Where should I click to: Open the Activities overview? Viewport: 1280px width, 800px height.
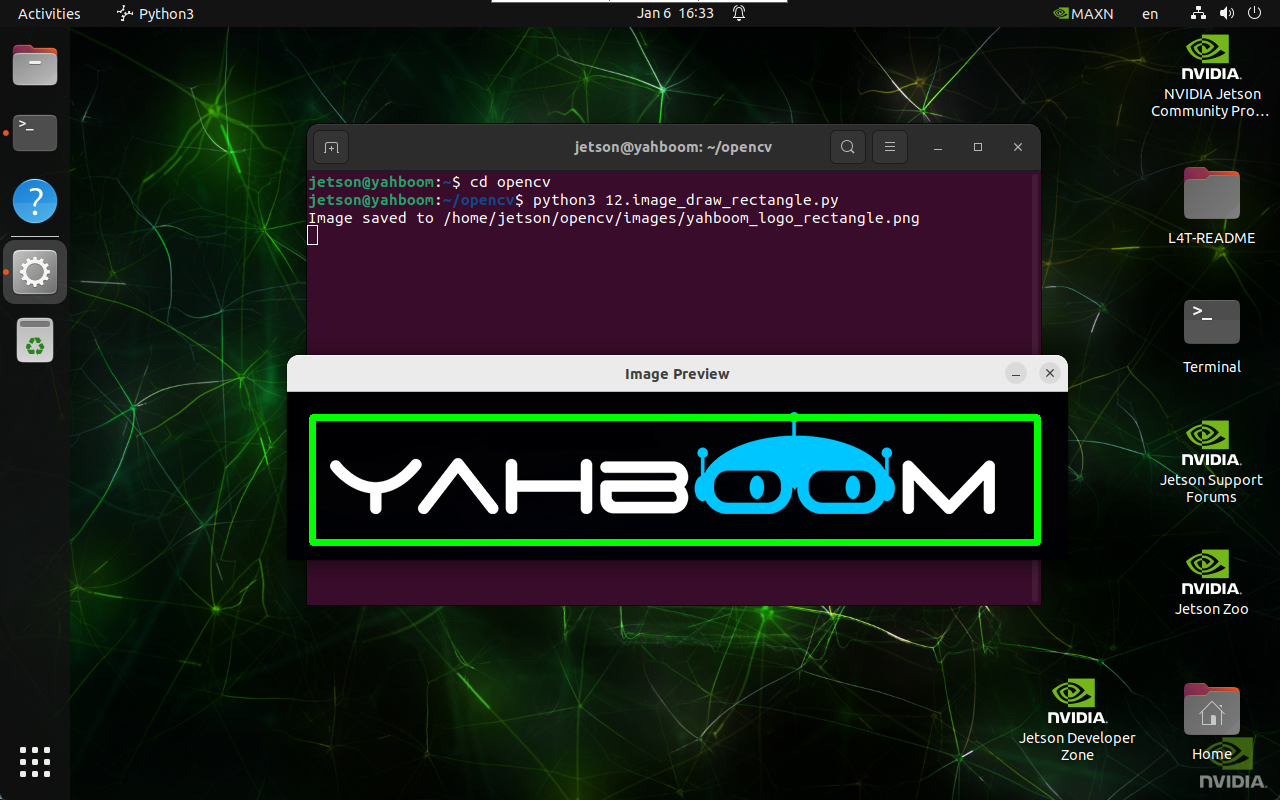point(49,14)
